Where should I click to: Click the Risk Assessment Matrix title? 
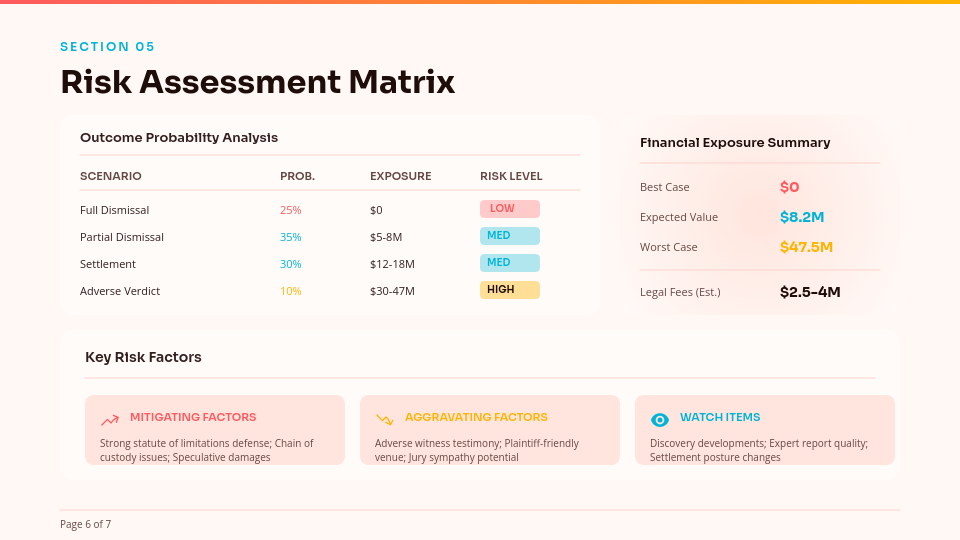257,82
